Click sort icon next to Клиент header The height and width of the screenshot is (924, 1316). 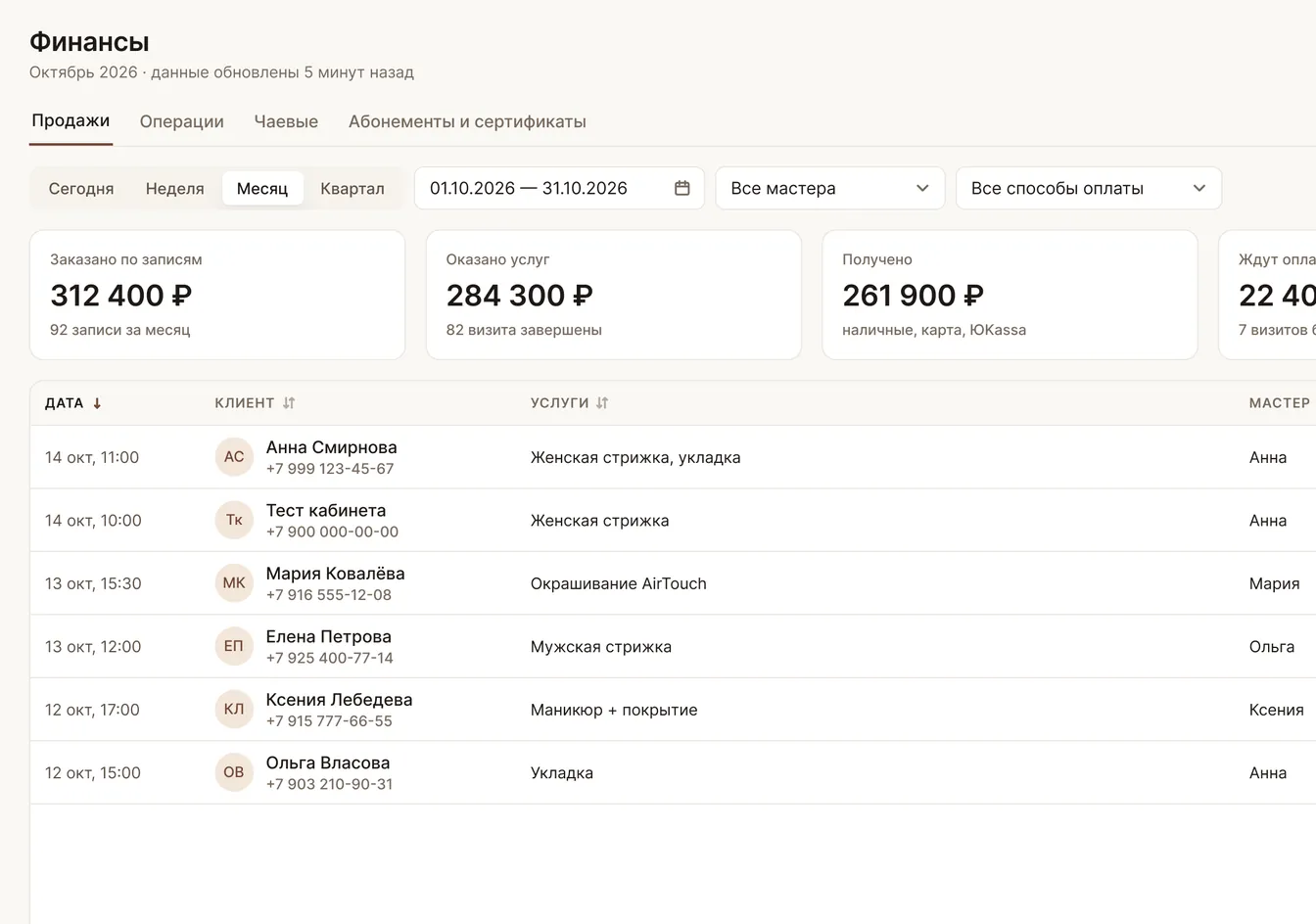click(289, 403)
